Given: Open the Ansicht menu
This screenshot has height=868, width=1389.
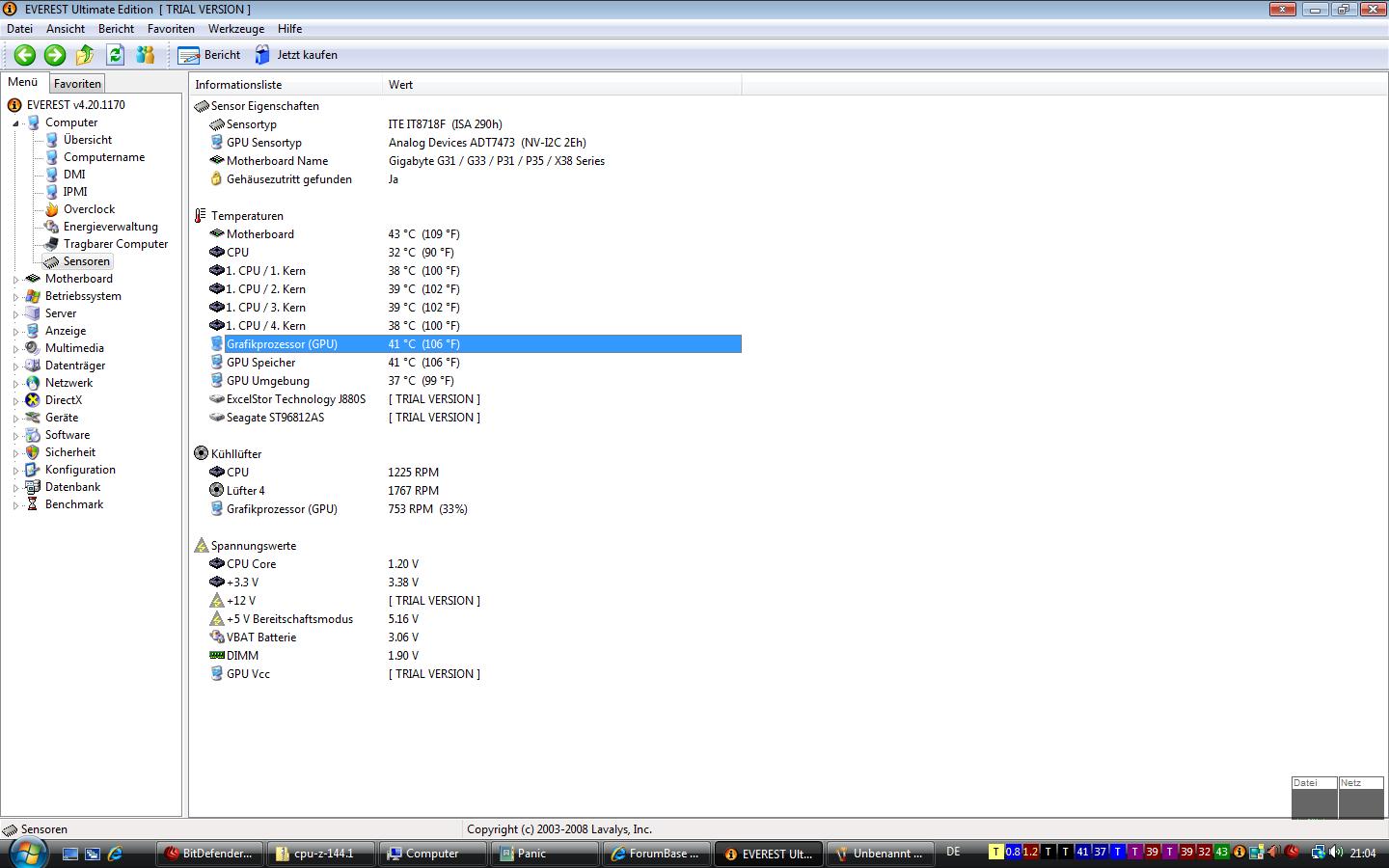Looking at the screenshot, I should [66, 29].
